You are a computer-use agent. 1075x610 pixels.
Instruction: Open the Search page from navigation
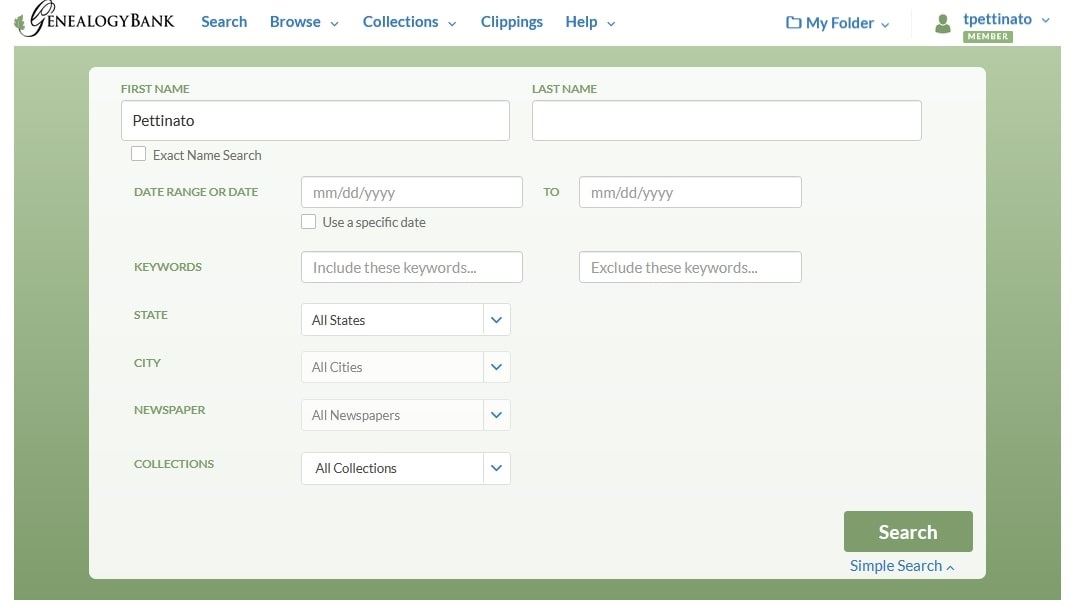pyautogui.click(x=224, y=22)
